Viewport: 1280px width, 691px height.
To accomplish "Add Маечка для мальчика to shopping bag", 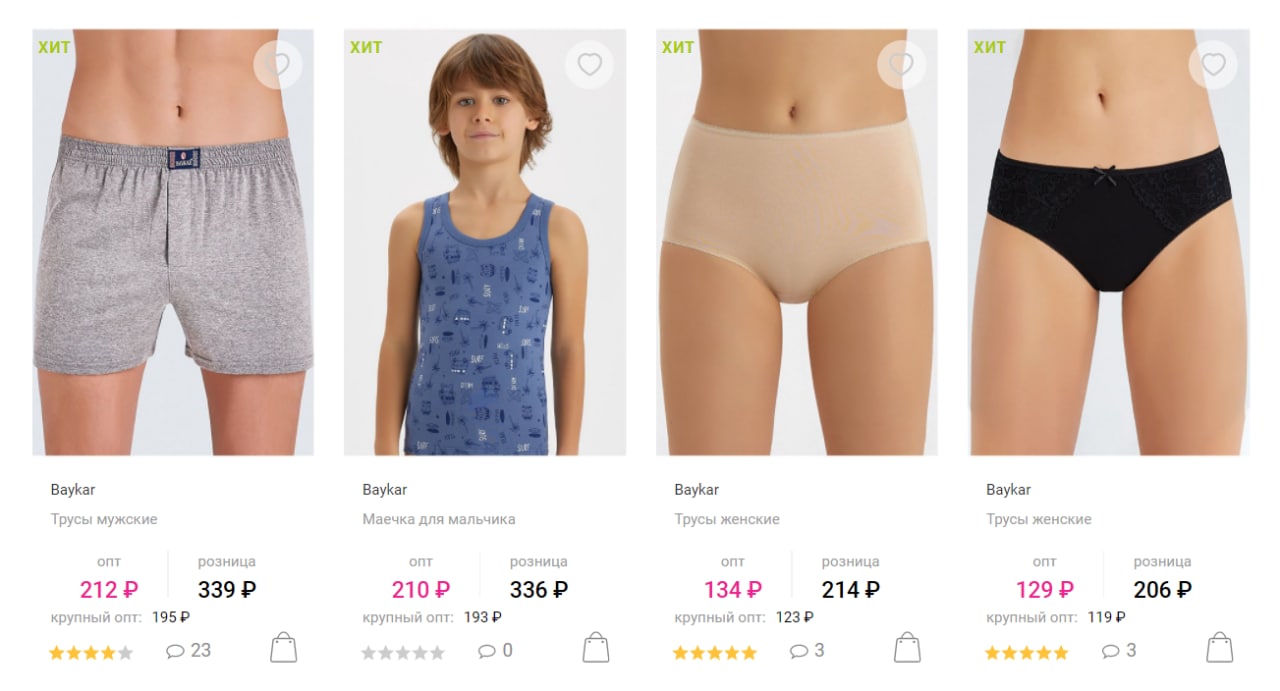I will pyautogui.click(x=596, y=647).
